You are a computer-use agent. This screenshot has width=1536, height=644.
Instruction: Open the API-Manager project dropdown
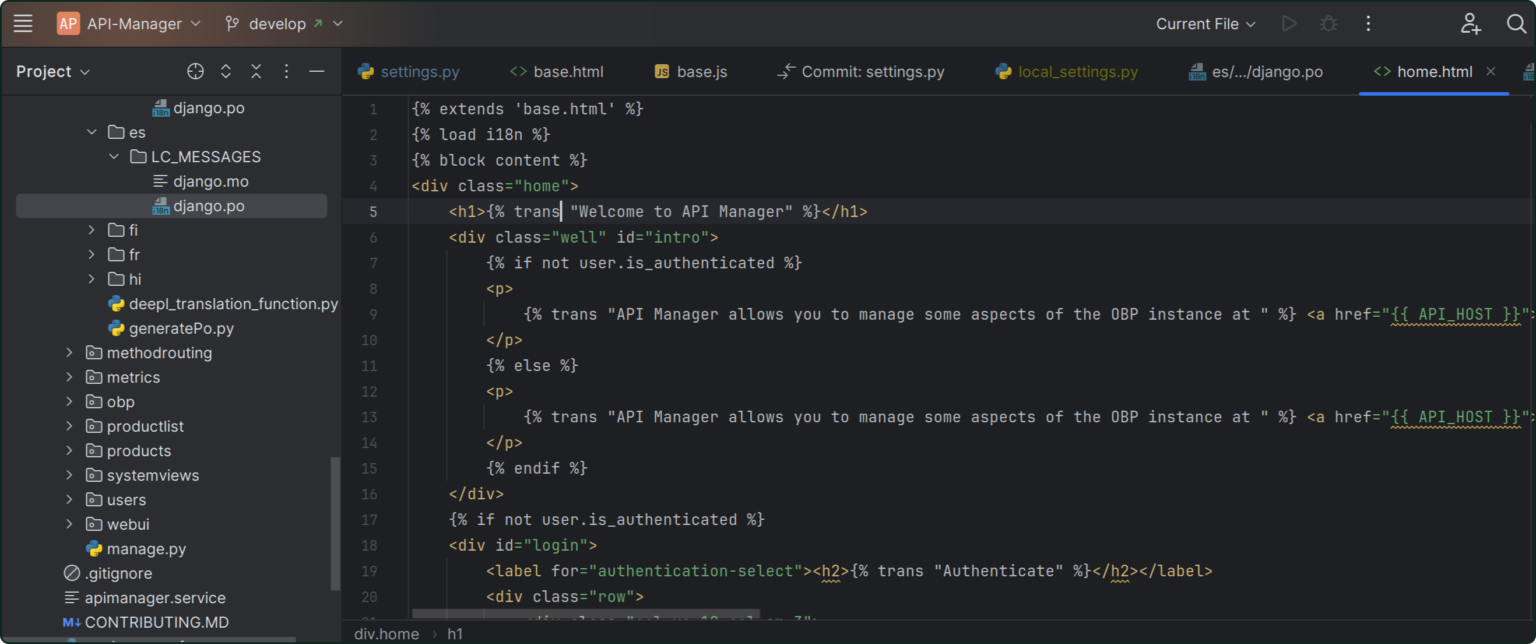tap(130, 24)
